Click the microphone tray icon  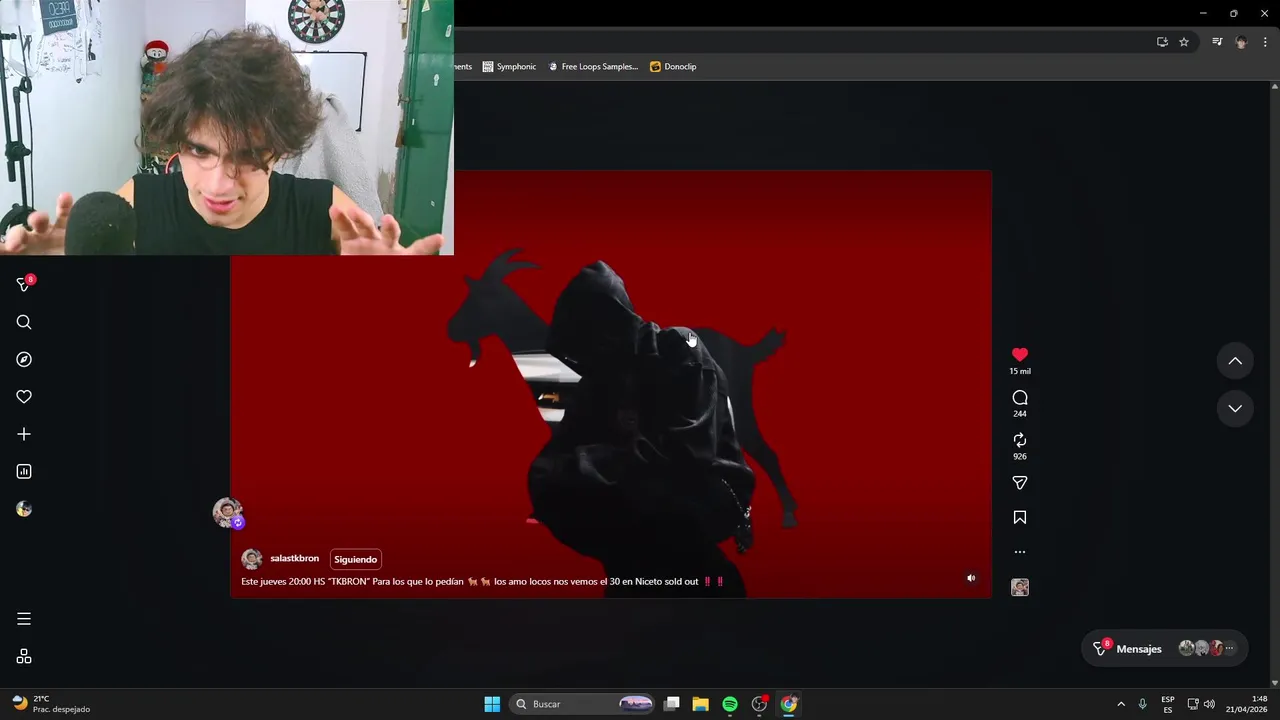[x=1142, y=704]
